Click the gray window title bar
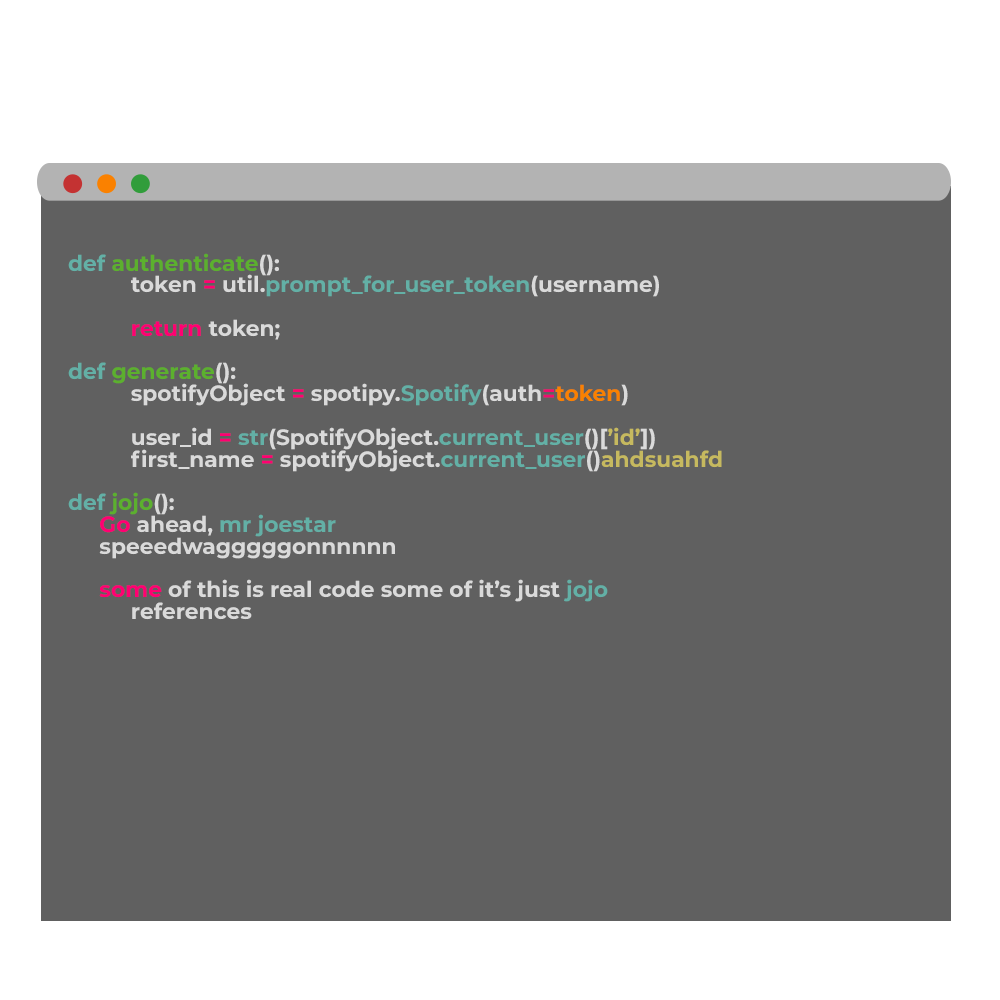Viewport: 1000px width, 1000px height. tap(494, 182)
